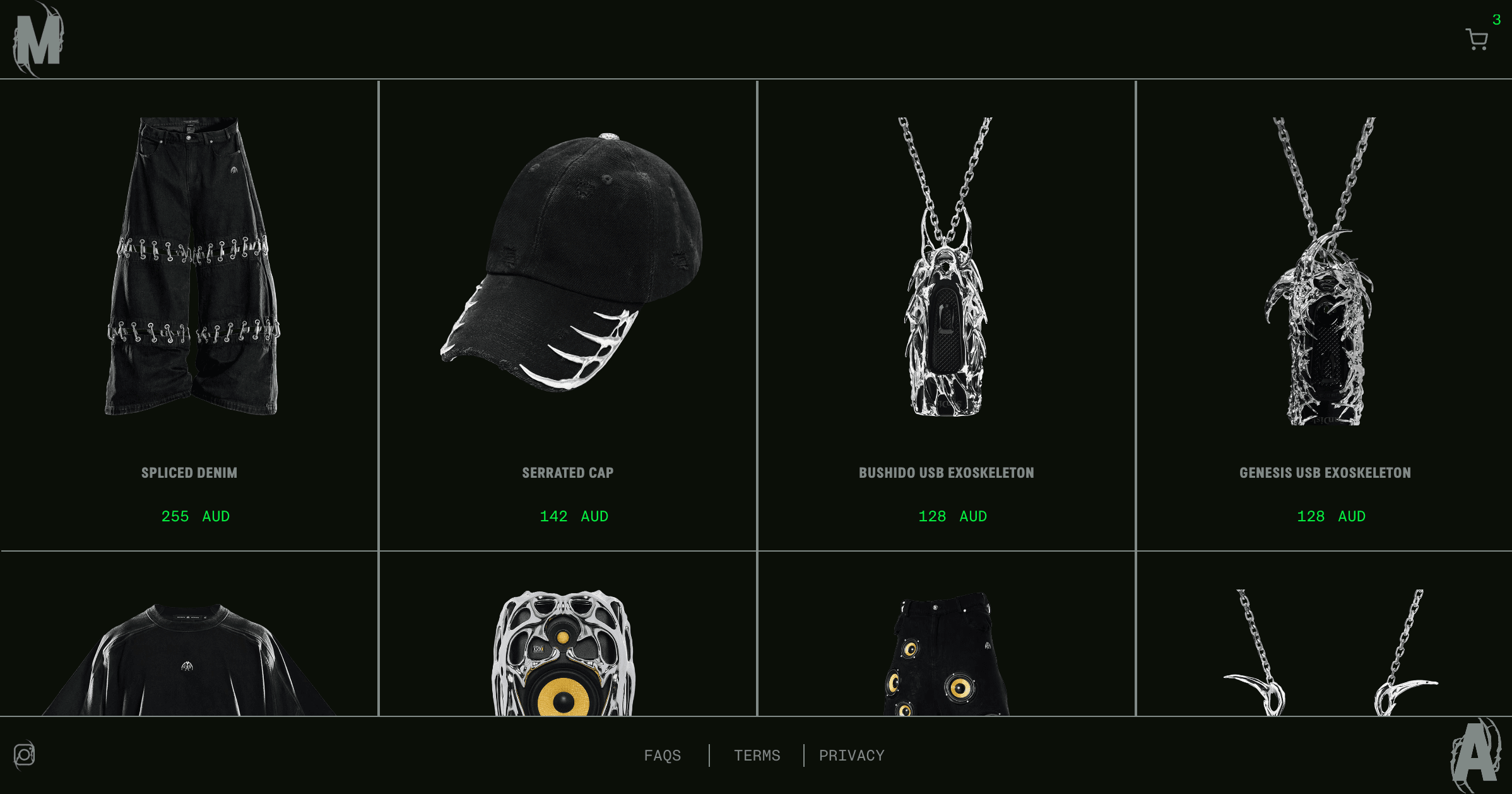1512x794 pixels.
Task: Open the Instagram icon in footer
Action: click(x=25, y=755)
